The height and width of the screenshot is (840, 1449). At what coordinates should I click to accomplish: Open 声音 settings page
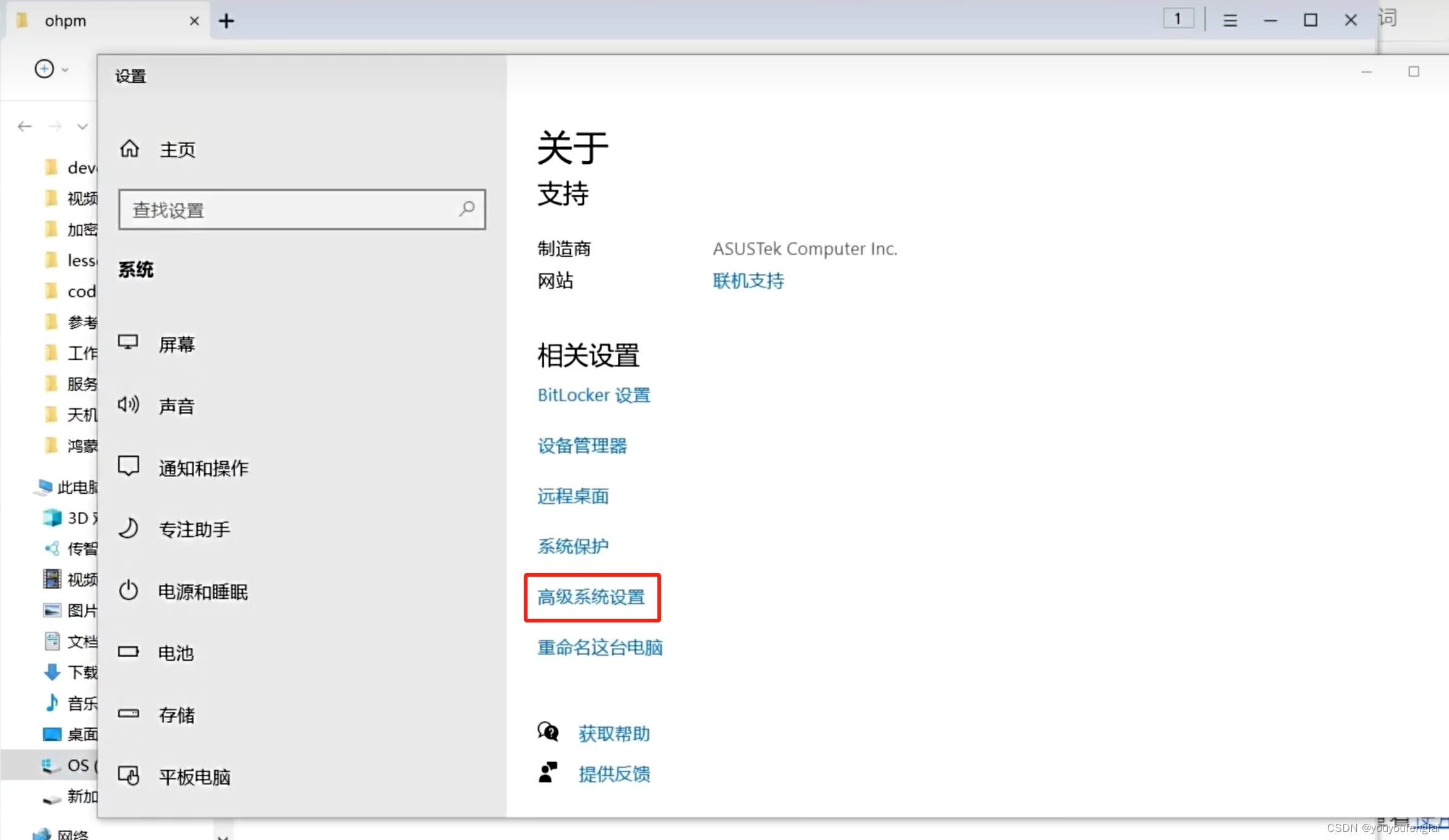pyautogui.click(x=177, y=406)
